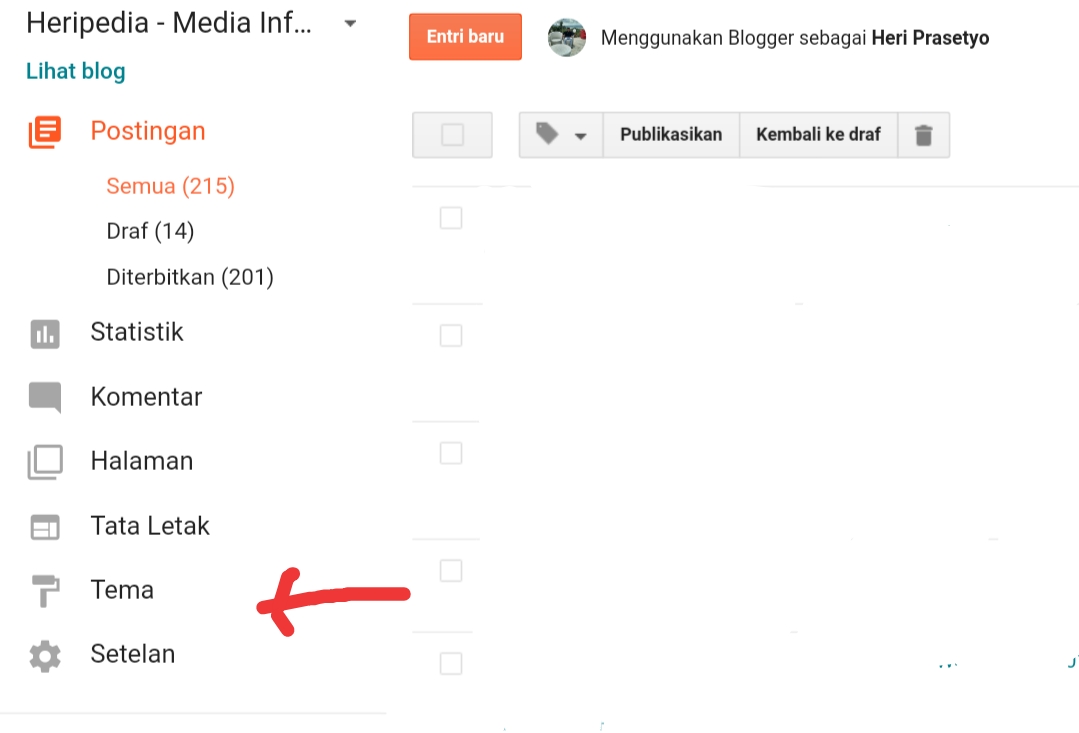Show Draf (14) posts
Screen dimensions: 1079x733
click(x=150, y=231)
